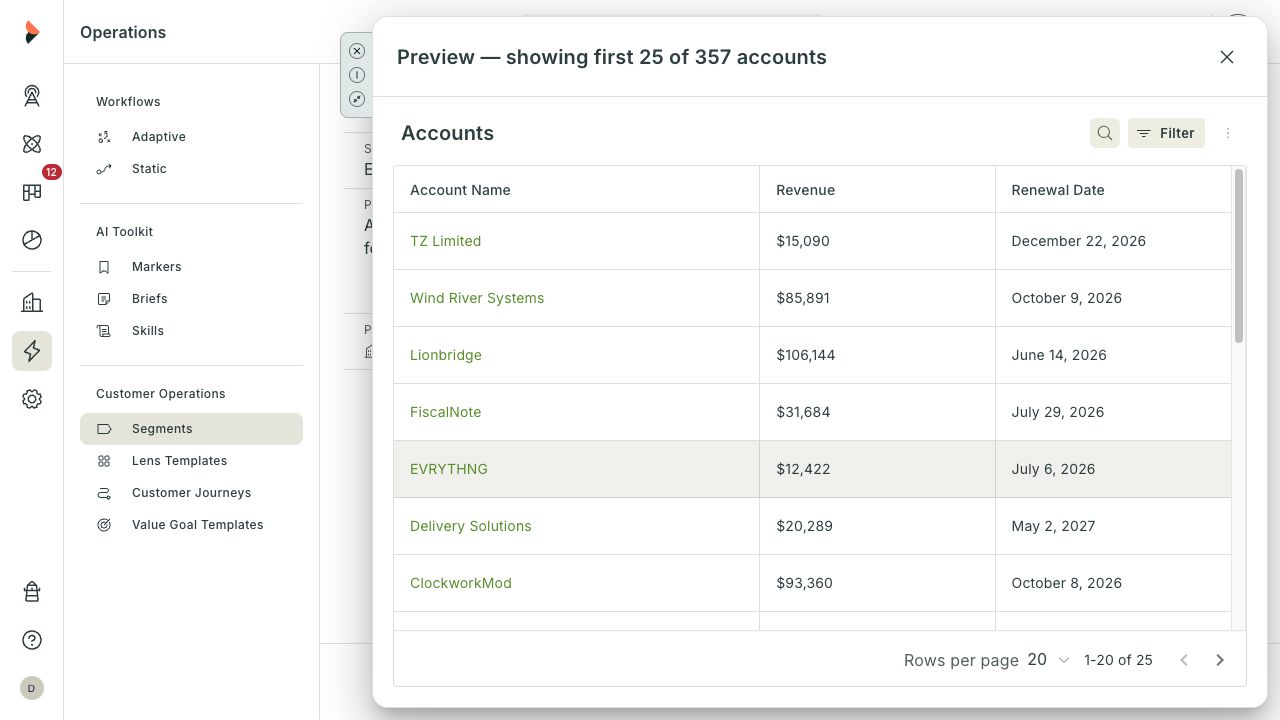
Task: Open Rows per page dropdown
Action: coord(1049,660)
